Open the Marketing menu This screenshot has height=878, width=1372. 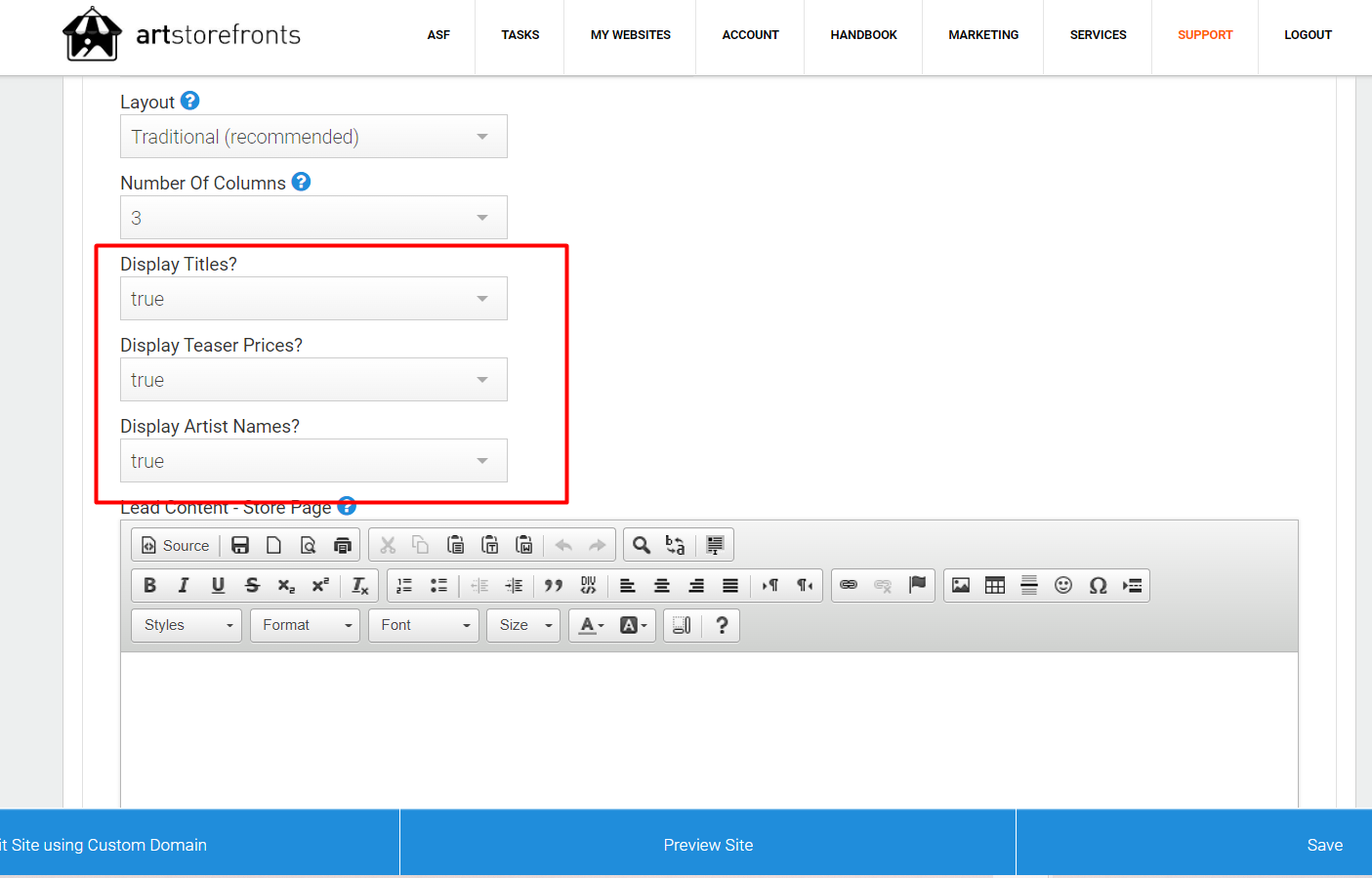(983, 35)
